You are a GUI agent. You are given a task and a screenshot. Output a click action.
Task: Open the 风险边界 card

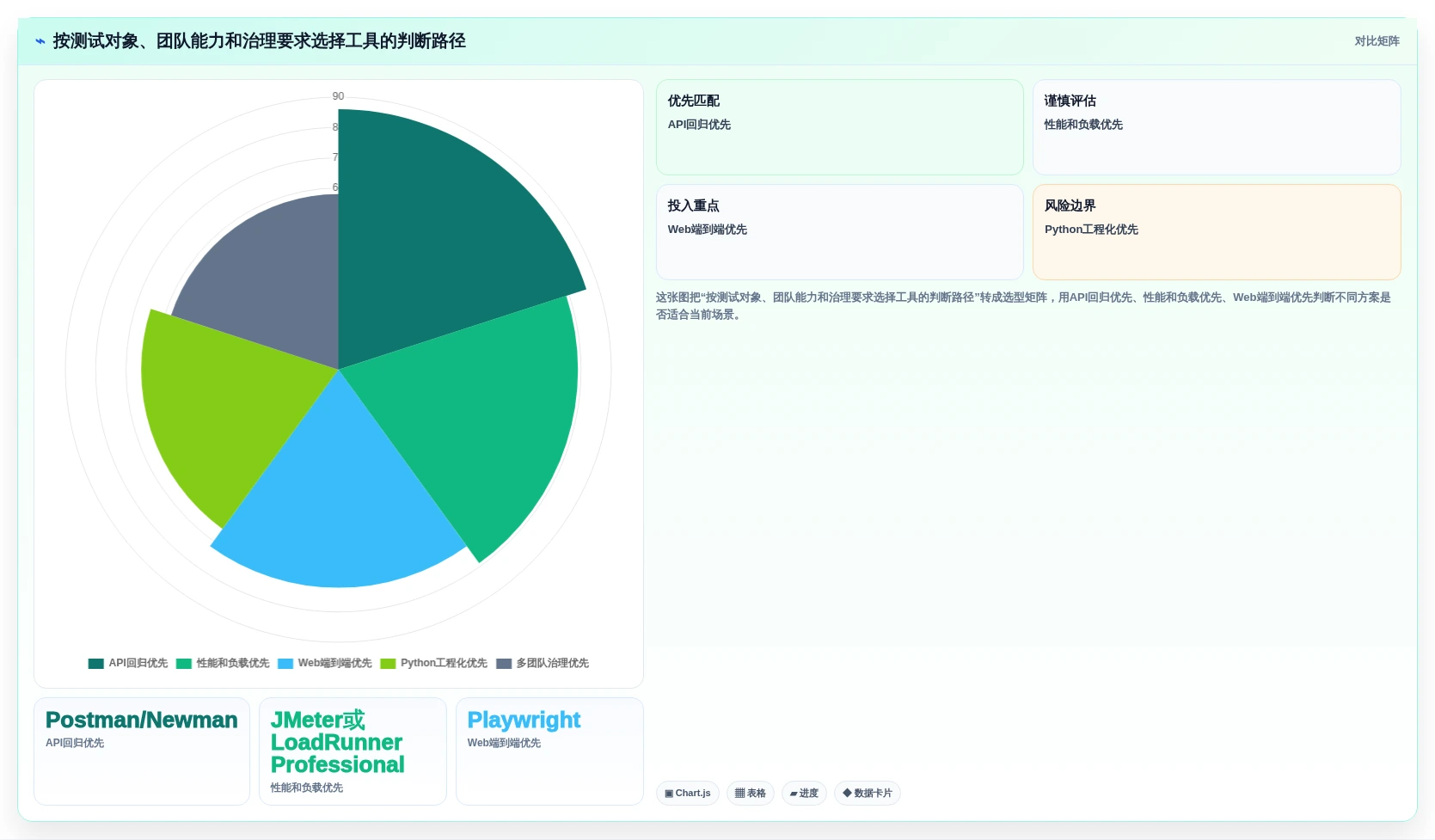coord(1217,232)
